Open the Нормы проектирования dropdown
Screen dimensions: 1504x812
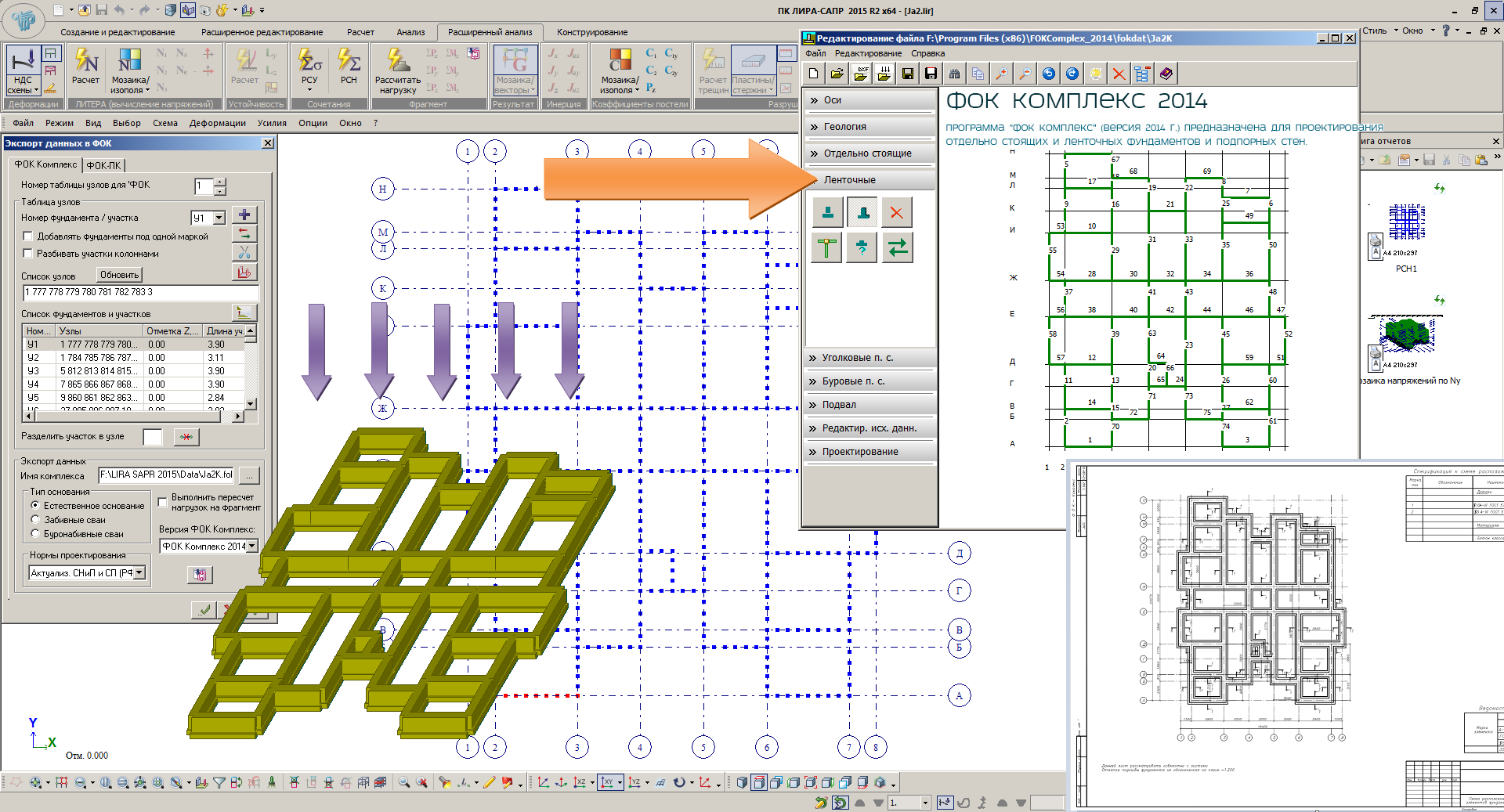point(139,573)
